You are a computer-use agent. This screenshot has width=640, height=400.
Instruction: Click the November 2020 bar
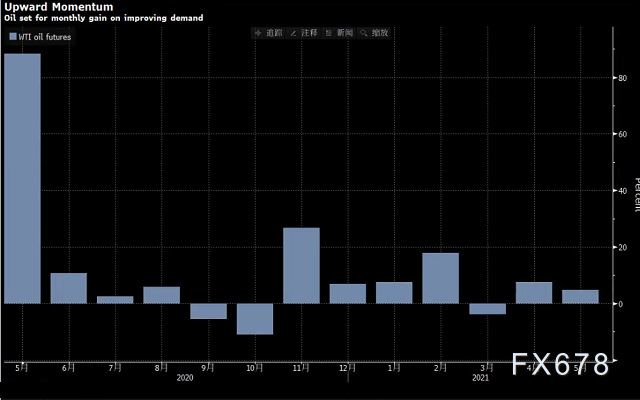pyautogui.click(x=301, y=265)
